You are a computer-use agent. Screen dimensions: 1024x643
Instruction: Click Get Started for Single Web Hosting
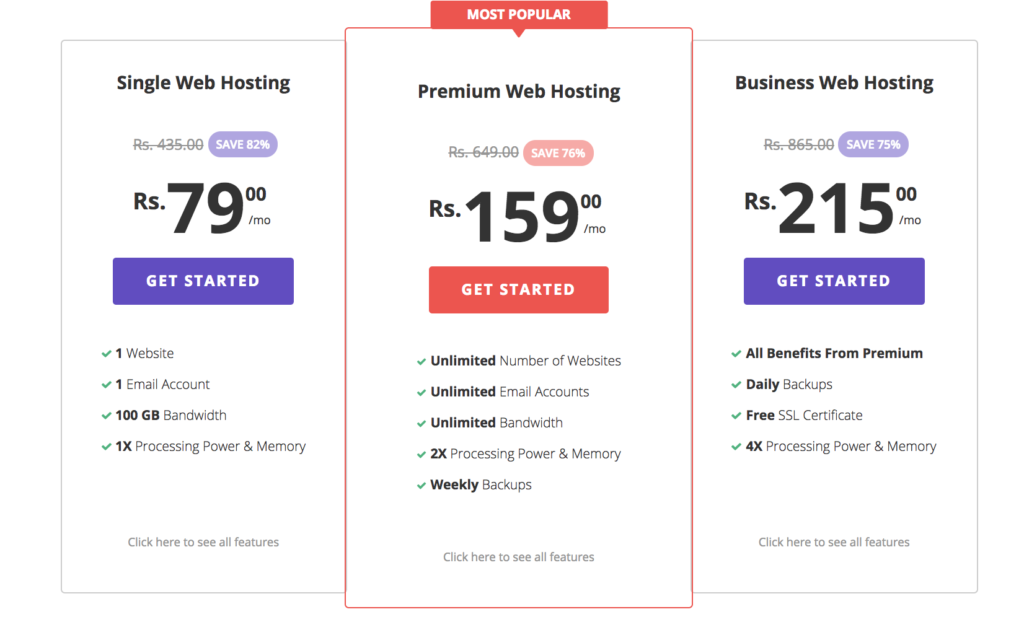(x=203, y=281)
